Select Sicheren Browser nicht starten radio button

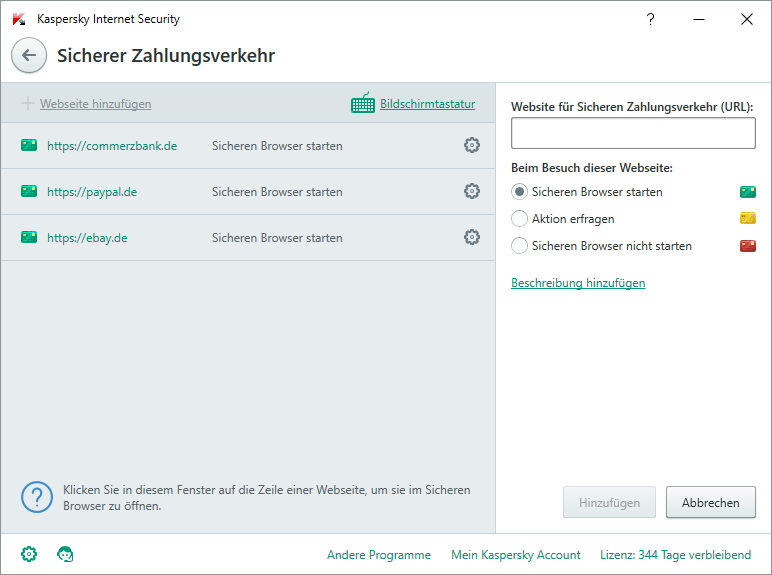click(519, 246)
